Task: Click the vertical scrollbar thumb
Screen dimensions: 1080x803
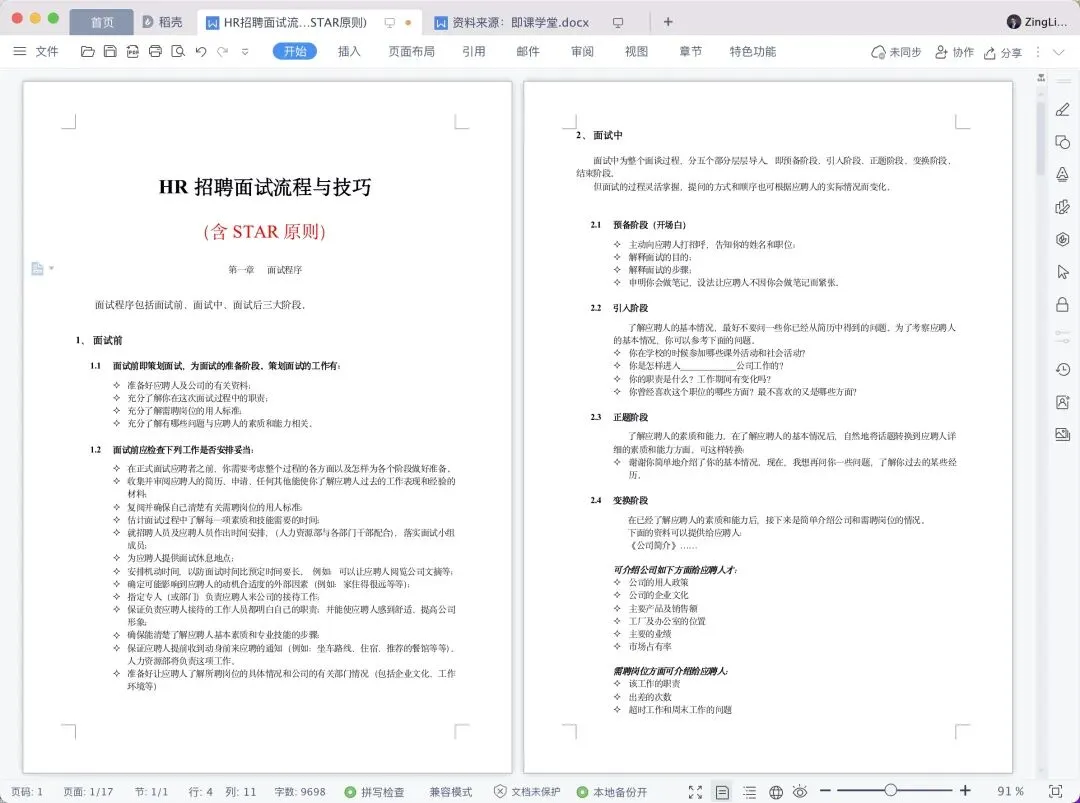Action: pos(1041,137)
